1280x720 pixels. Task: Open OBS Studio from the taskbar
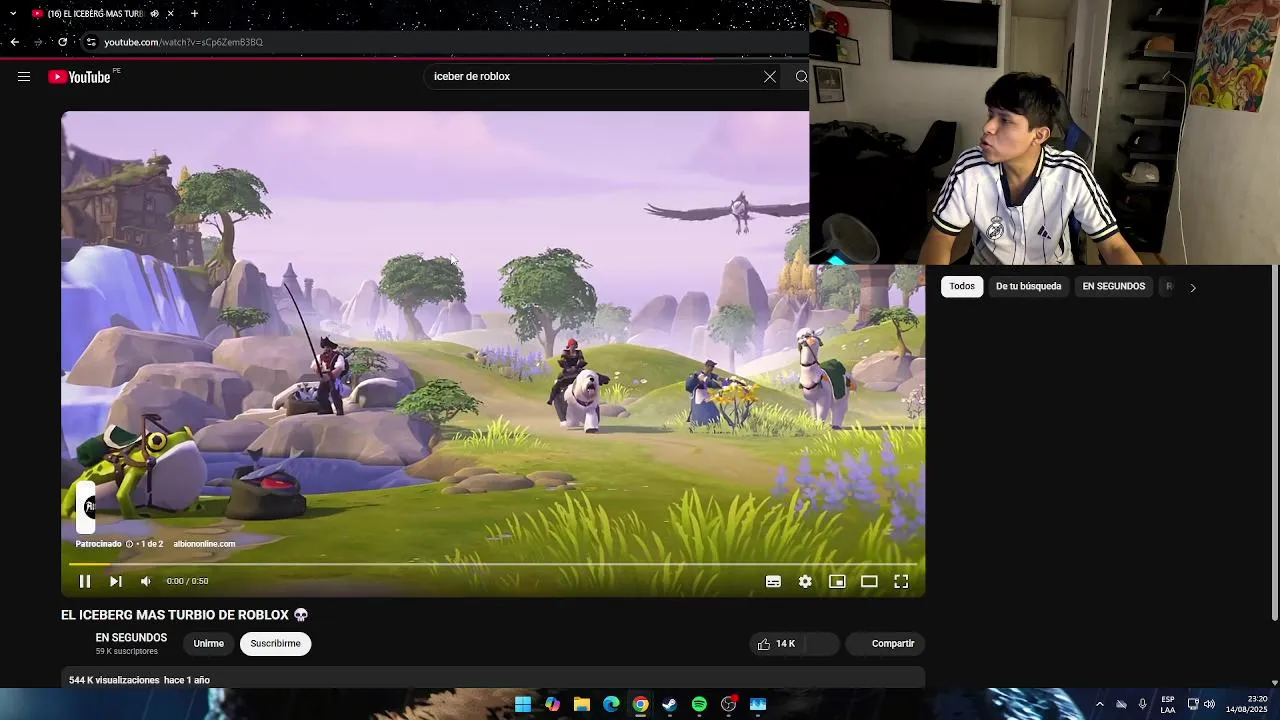[729, 704]
